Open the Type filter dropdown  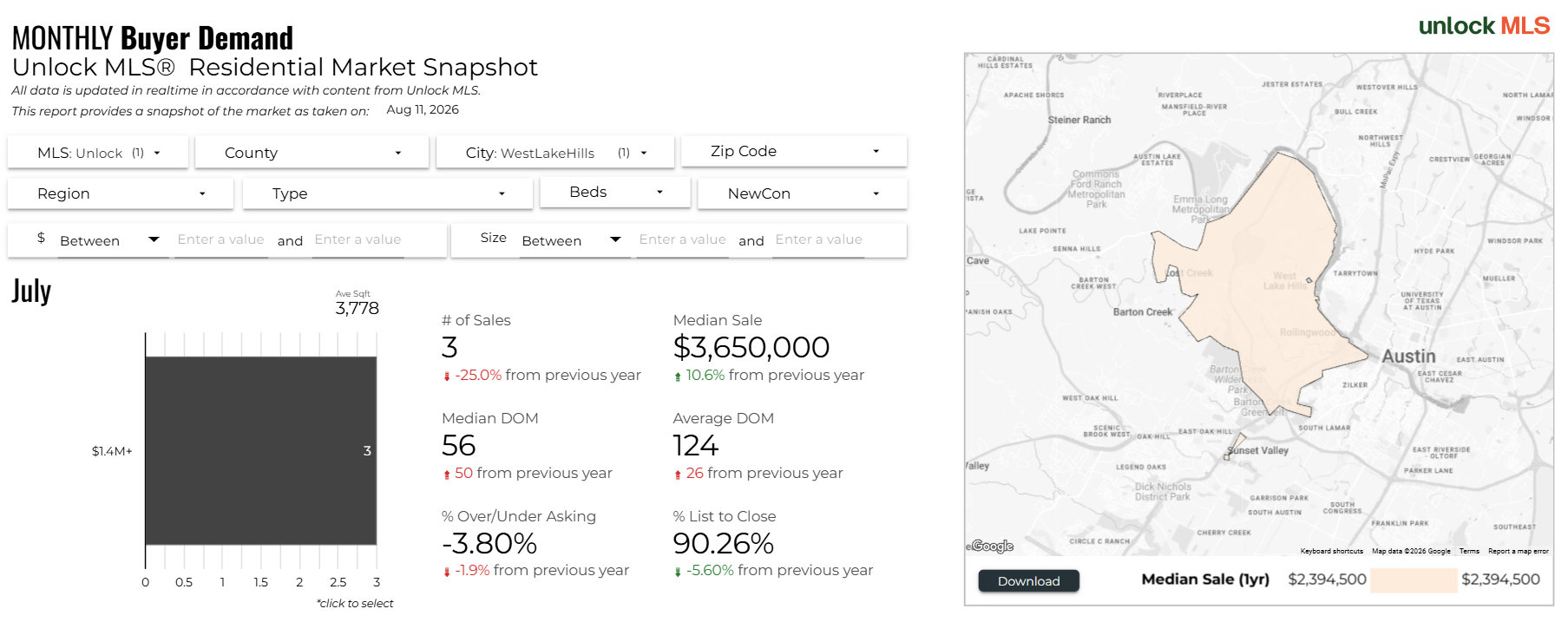click(x=387, y=193)
